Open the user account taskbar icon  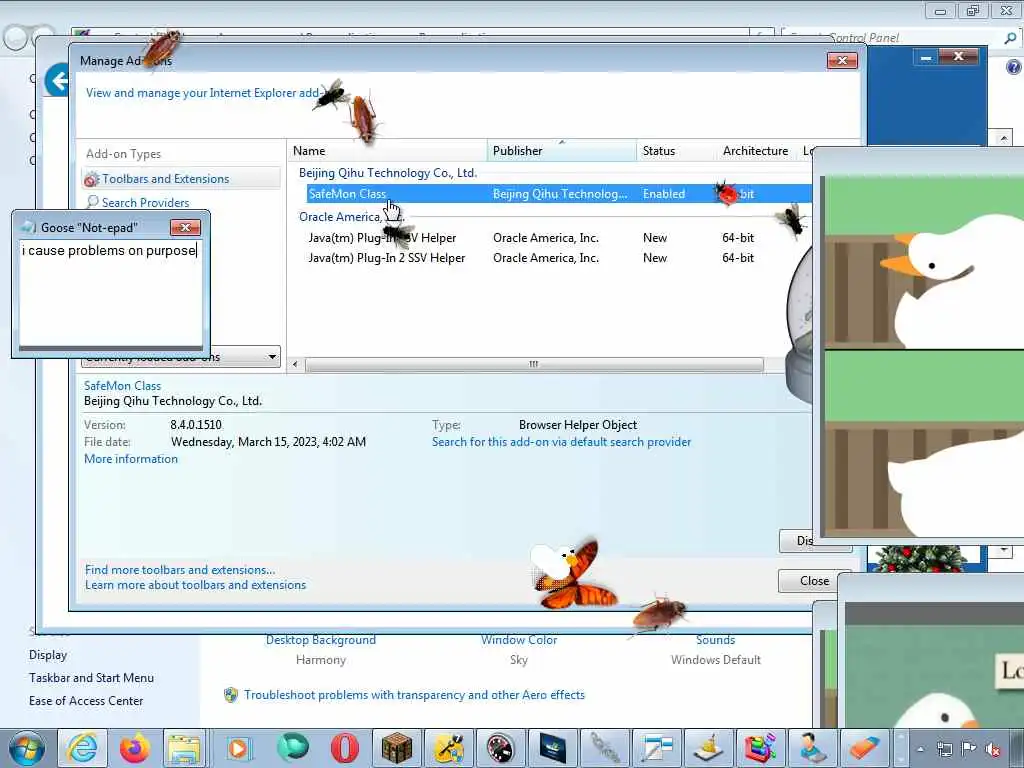812,748
